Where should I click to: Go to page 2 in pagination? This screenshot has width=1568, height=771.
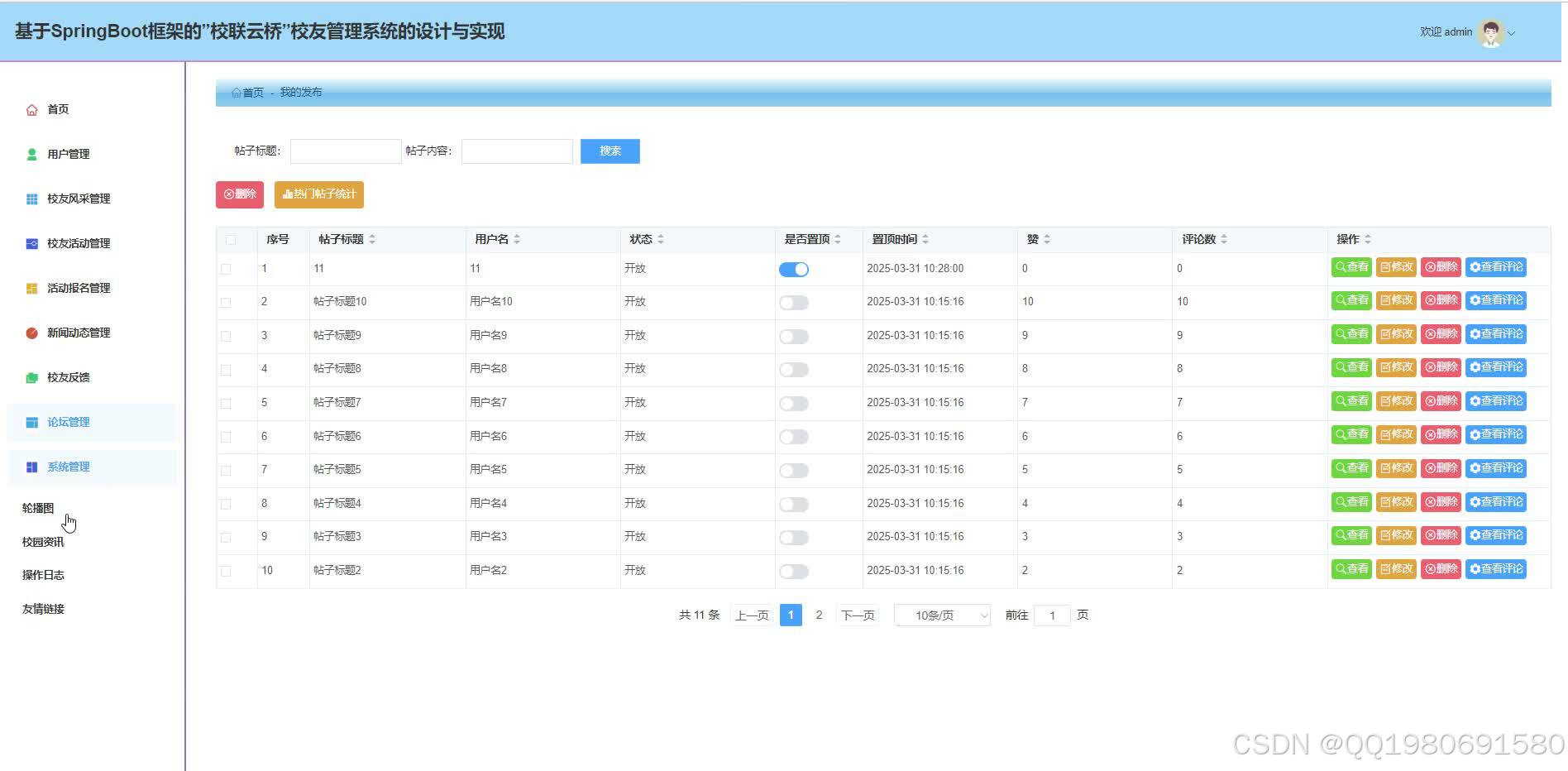coord(819,615)
